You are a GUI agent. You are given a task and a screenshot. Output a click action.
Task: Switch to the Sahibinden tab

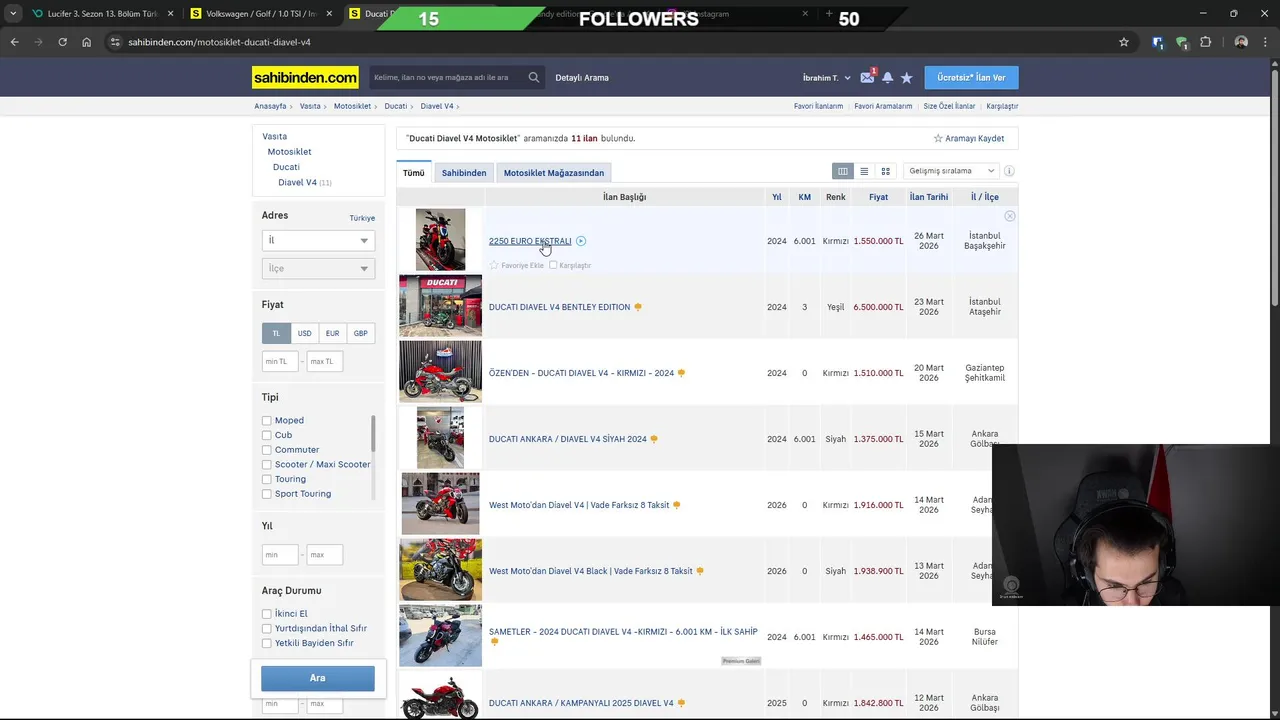point(464,173)
